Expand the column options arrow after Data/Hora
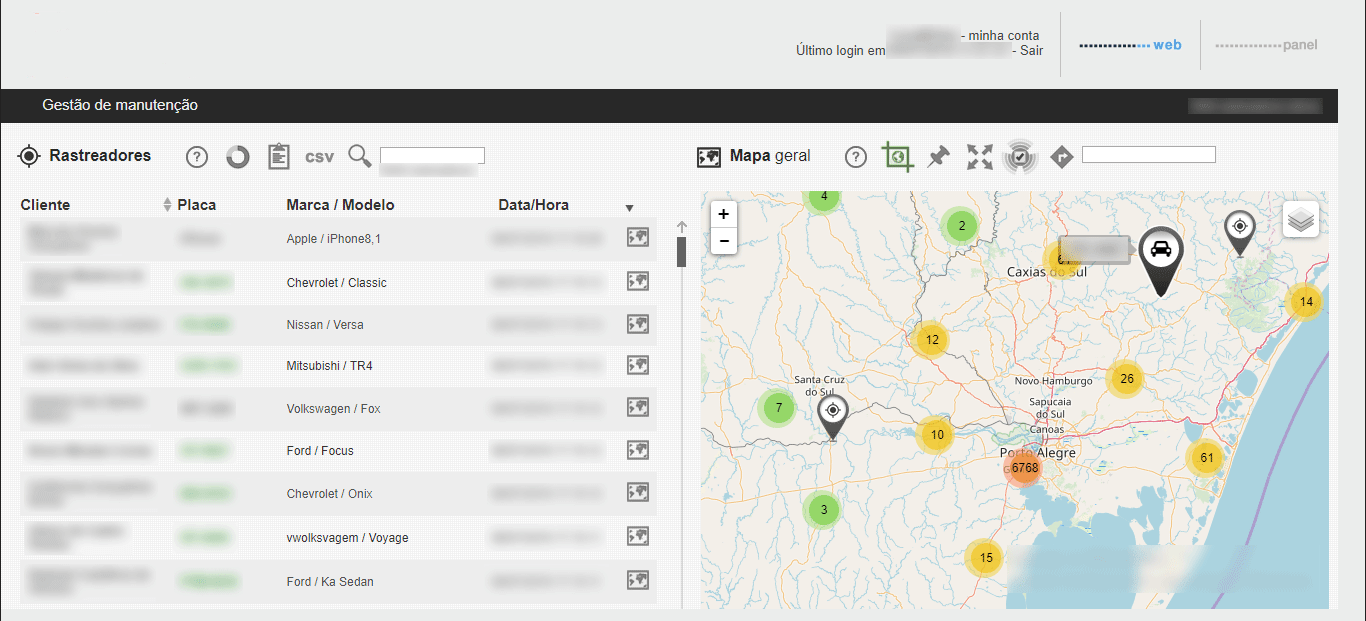This screenshot has width=1366, height=621. [x=629, y=208]
